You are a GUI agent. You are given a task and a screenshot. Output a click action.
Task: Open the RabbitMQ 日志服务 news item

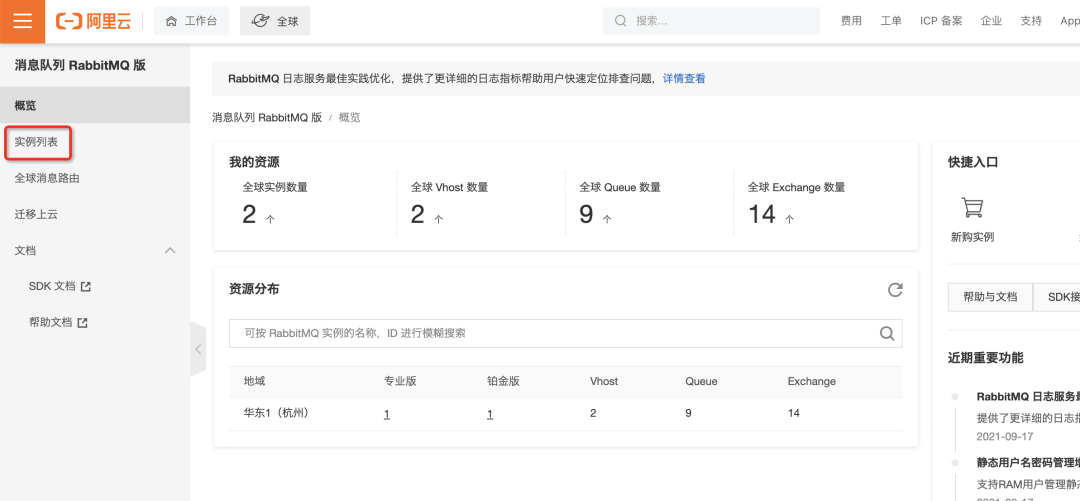click(x=1028, y=396)
